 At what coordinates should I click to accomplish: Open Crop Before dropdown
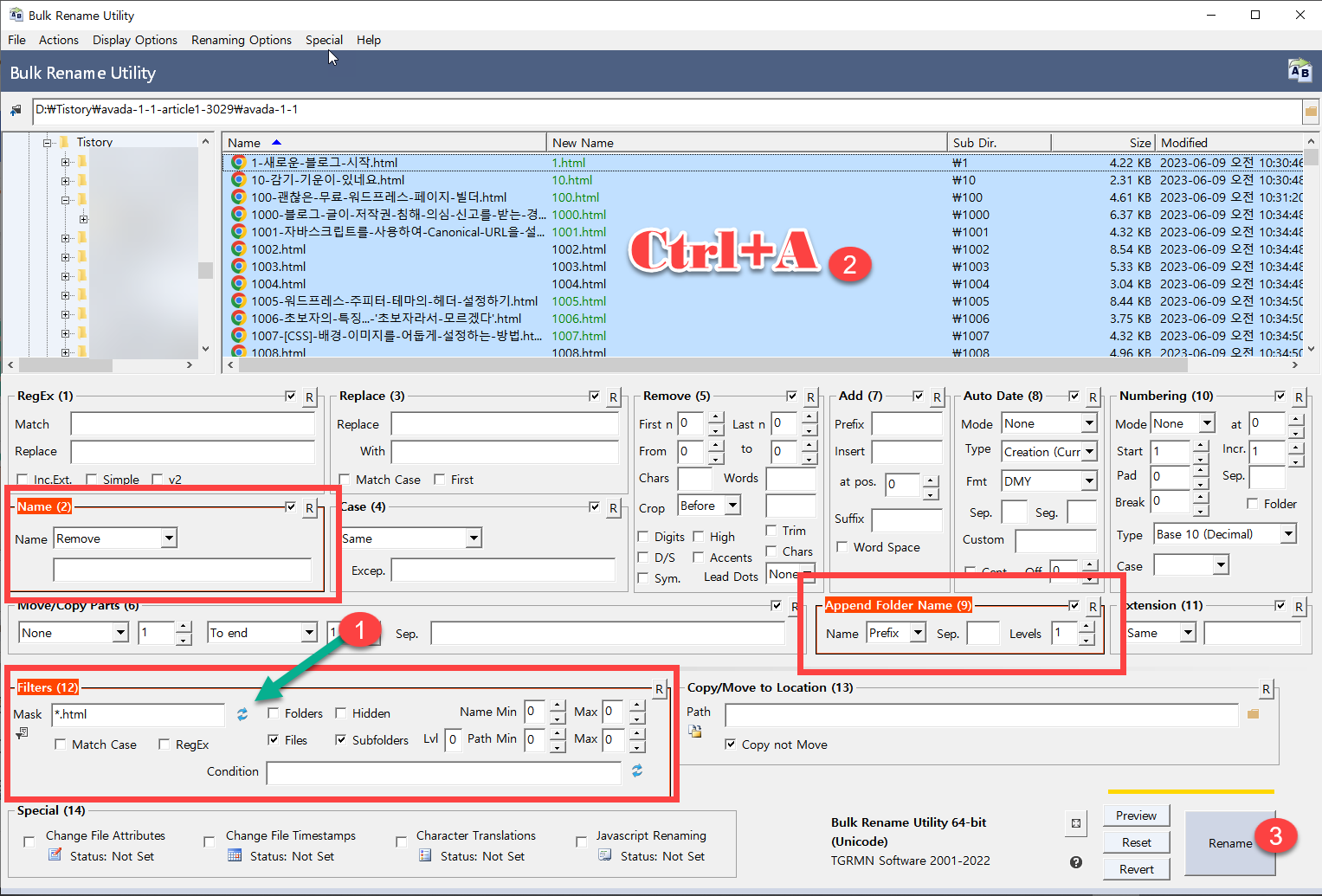tap(732, 506)
